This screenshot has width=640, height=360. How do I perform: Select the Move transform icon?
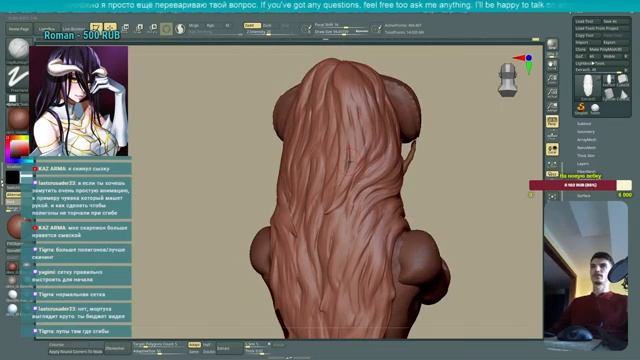click(x=125, y=28)
